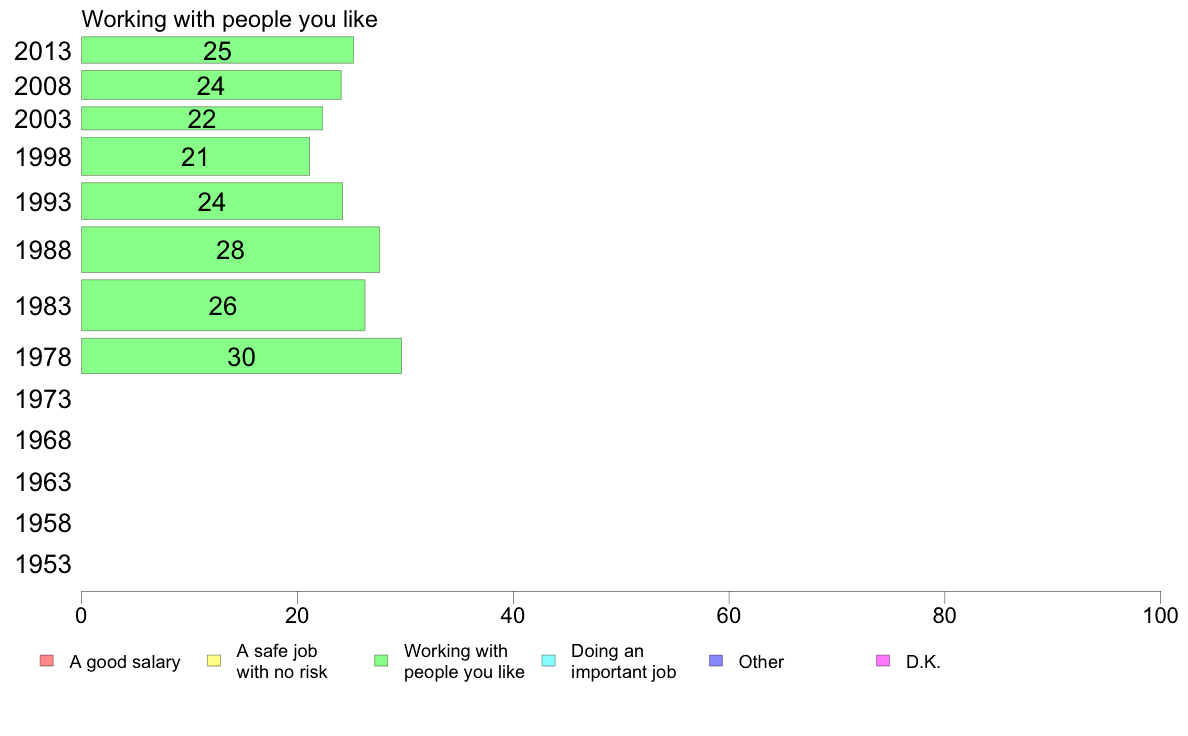Image resolution: width=1188 pixels, height=736 pixels.
Task: Click the cyan Doing an important job swatch
Action: pos(549,661)
